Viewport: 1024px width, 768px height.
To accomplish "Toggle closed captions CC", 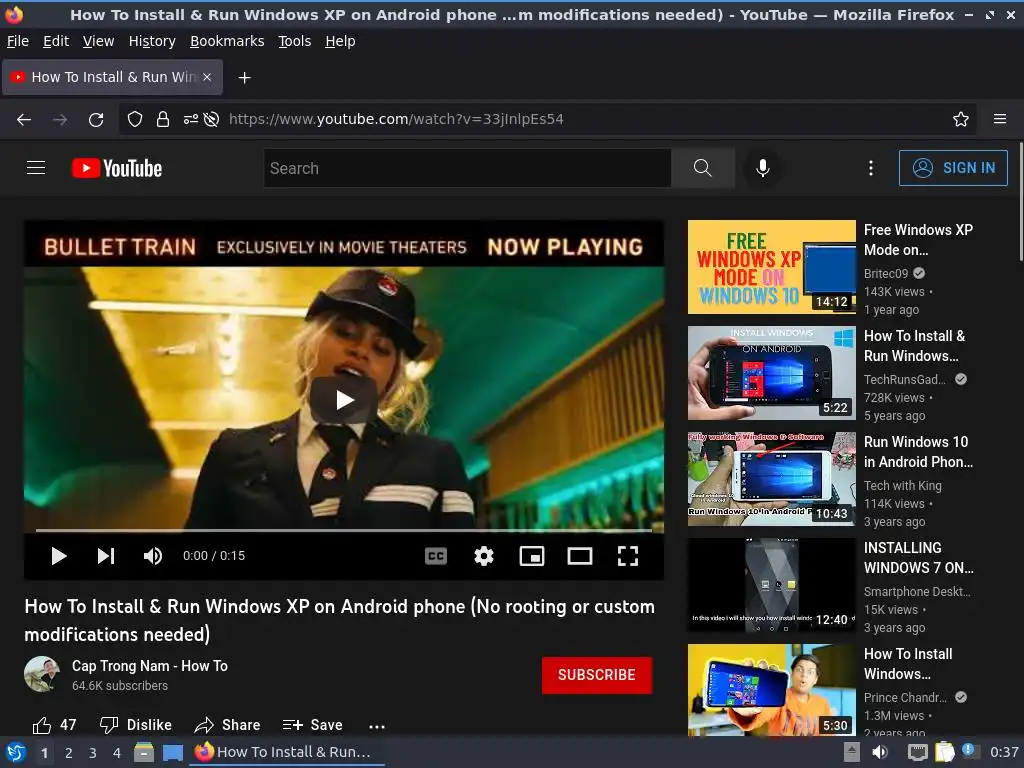I will tap(436, 556).
